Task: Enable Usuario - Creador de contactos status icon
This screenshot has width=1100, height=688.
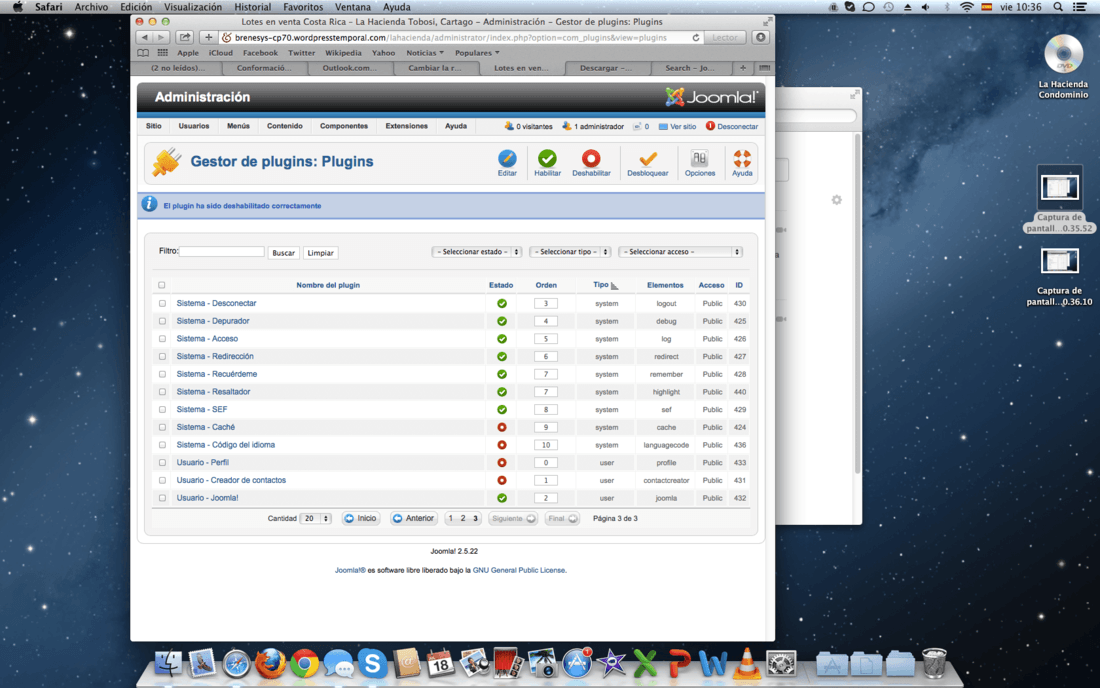Action: (502, 480)
